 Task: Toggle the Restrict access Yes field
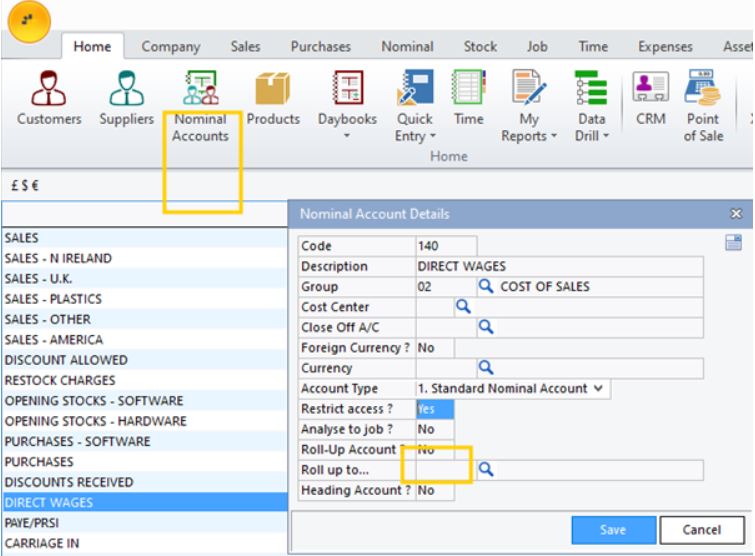435,409
